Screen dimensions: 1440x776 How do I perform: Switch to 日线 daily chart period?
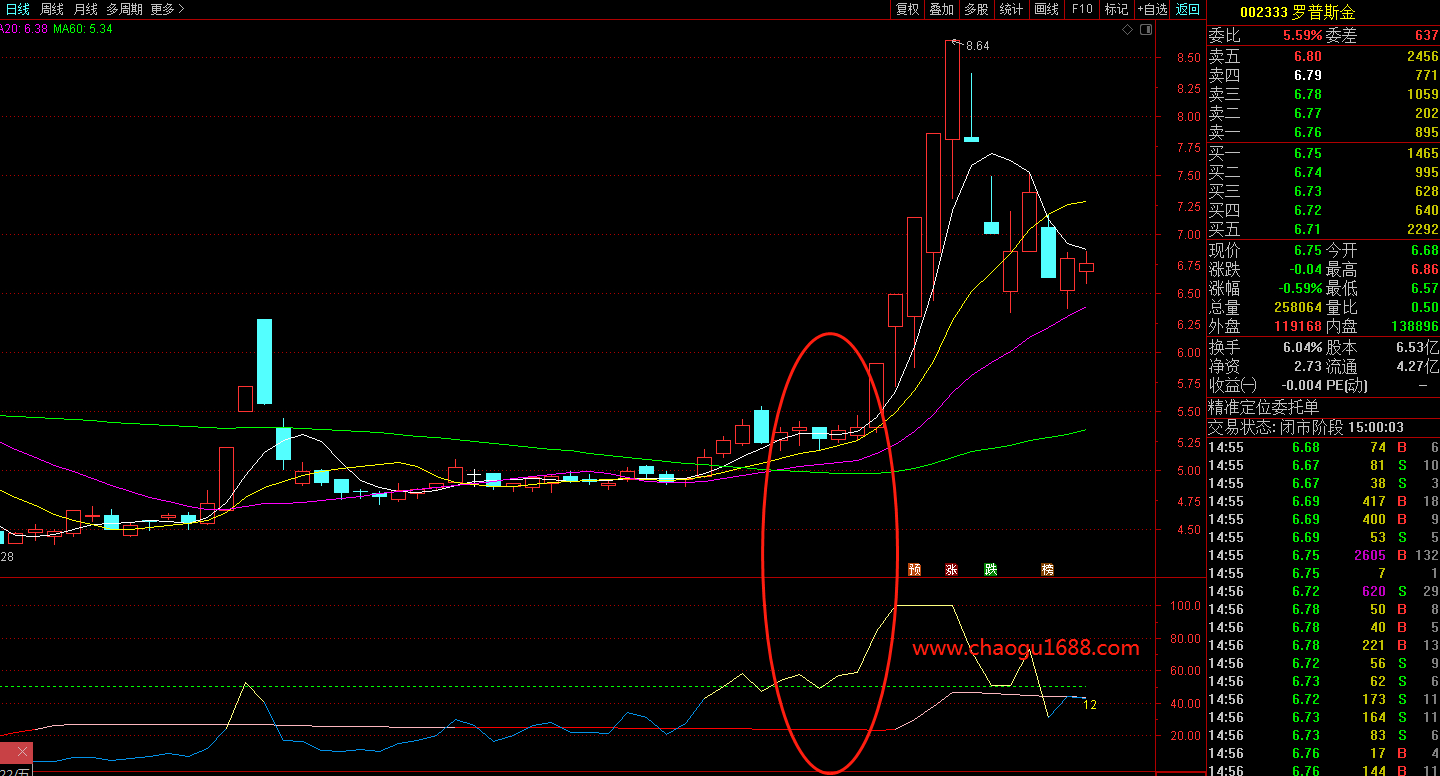[x=17, y=9]
